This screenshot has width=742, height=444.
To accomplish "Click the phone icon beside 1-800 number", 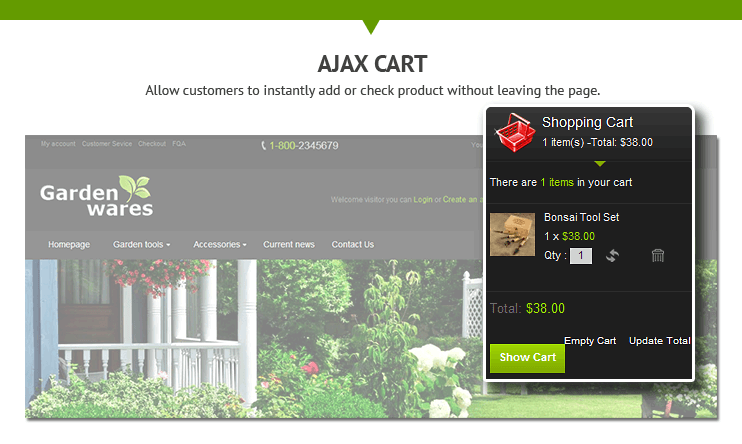I will coord(264,145).
